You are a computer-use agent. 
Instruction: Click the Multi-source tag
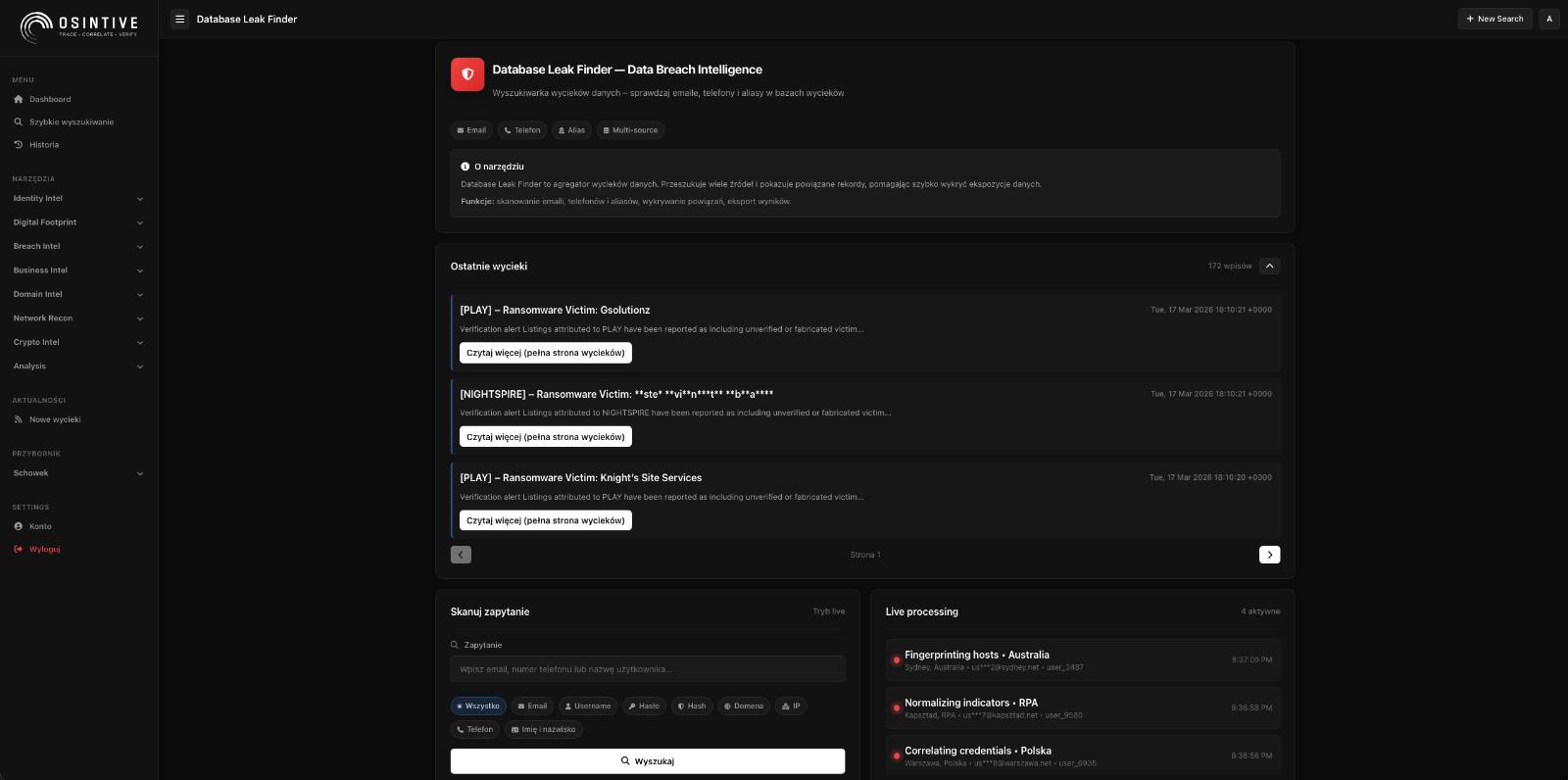click(630, 130)
